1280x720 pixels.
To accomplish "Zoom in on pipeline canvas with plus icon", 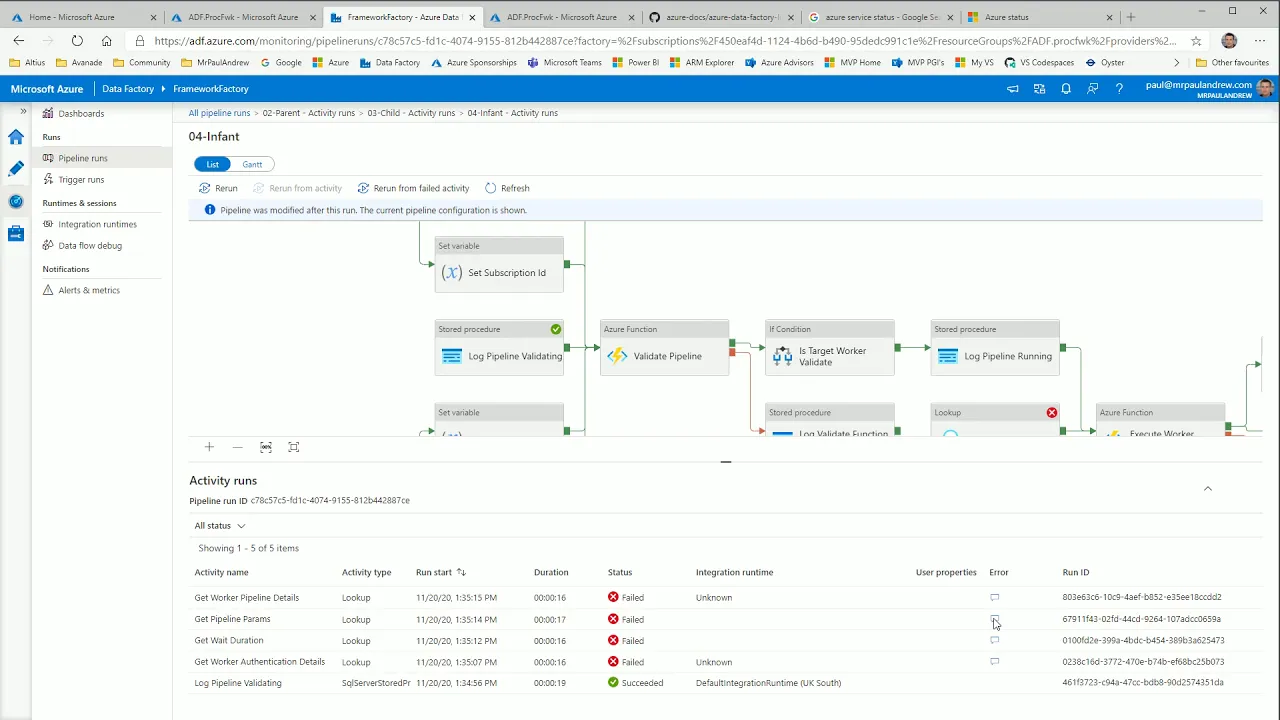I will [x=209, y=447].
